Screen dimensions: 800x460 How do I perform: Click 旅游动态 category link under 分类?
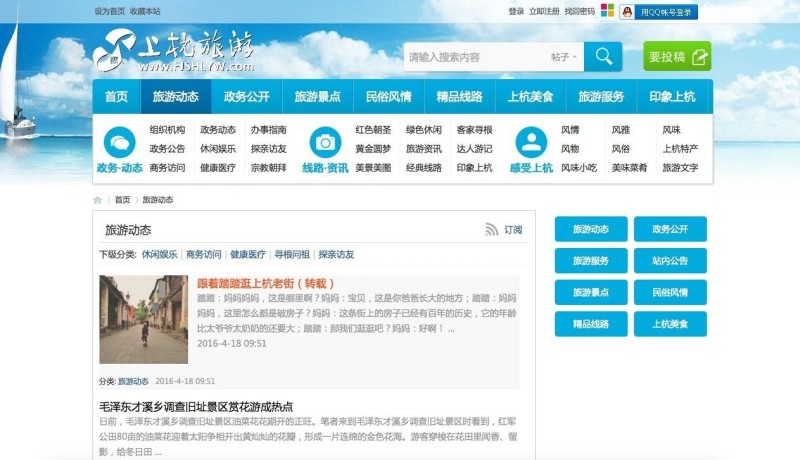point(133,381)
